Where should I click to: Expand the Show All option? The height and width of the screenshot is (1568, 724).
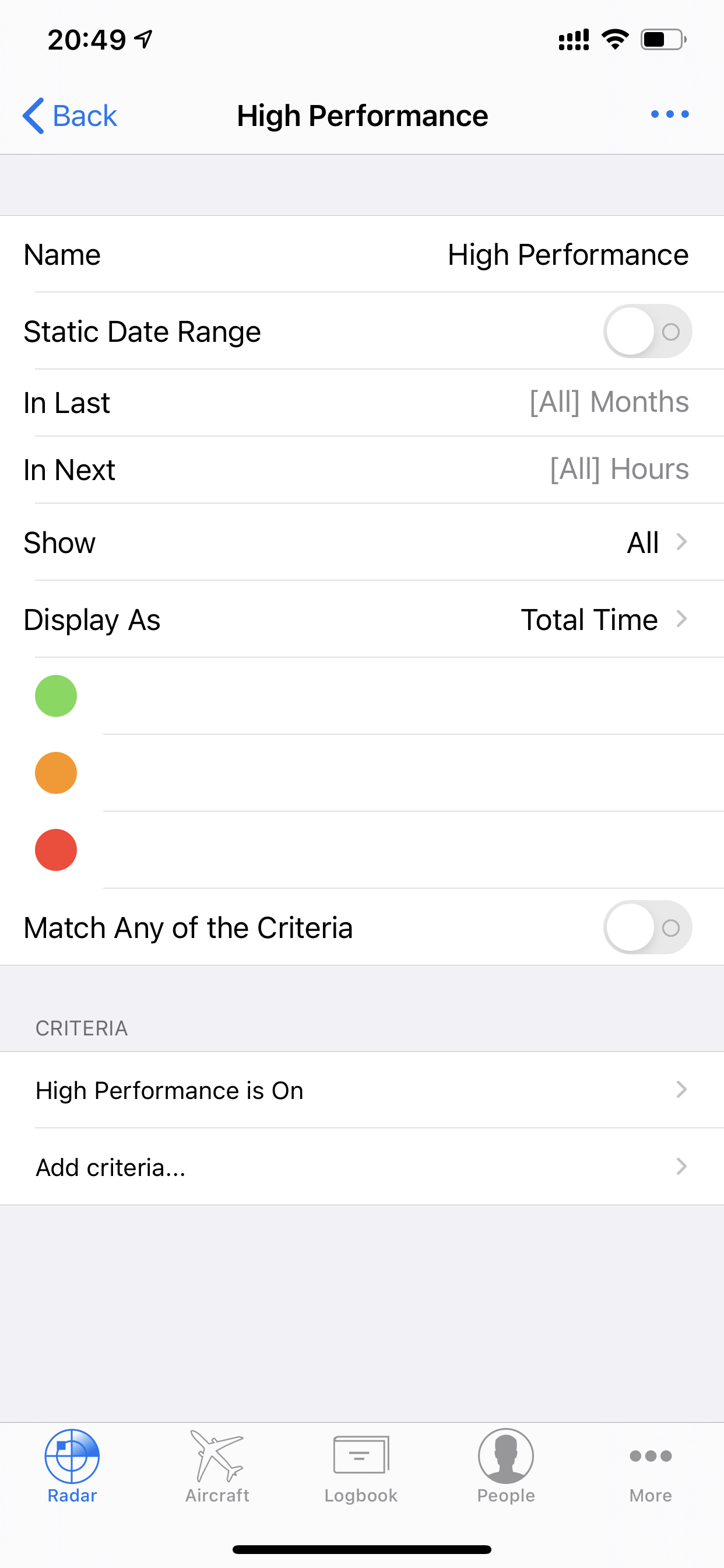(362, 542)
